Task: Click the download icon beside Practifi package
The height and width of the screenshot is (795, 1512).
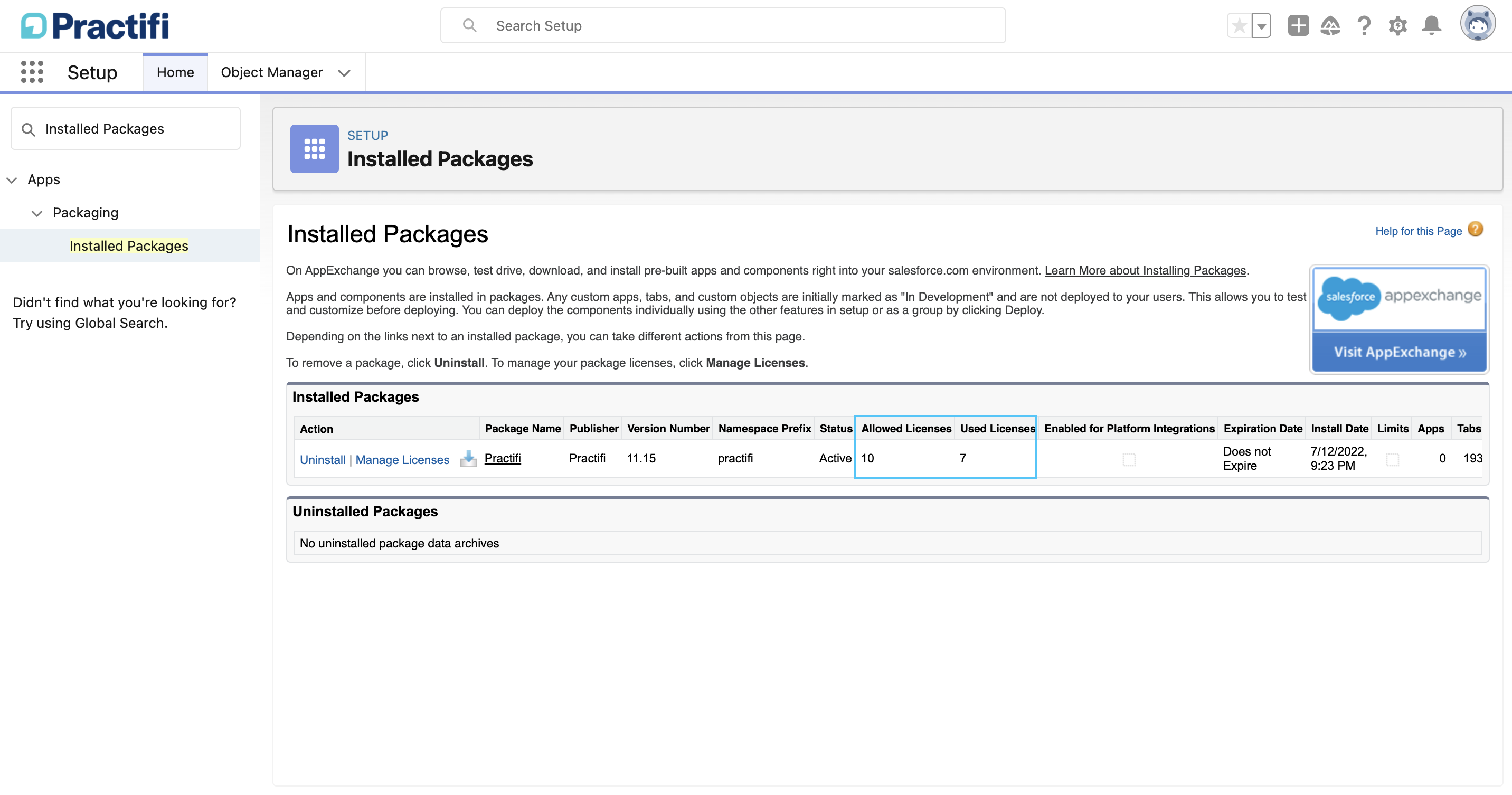Action: [x=468, y=459]
